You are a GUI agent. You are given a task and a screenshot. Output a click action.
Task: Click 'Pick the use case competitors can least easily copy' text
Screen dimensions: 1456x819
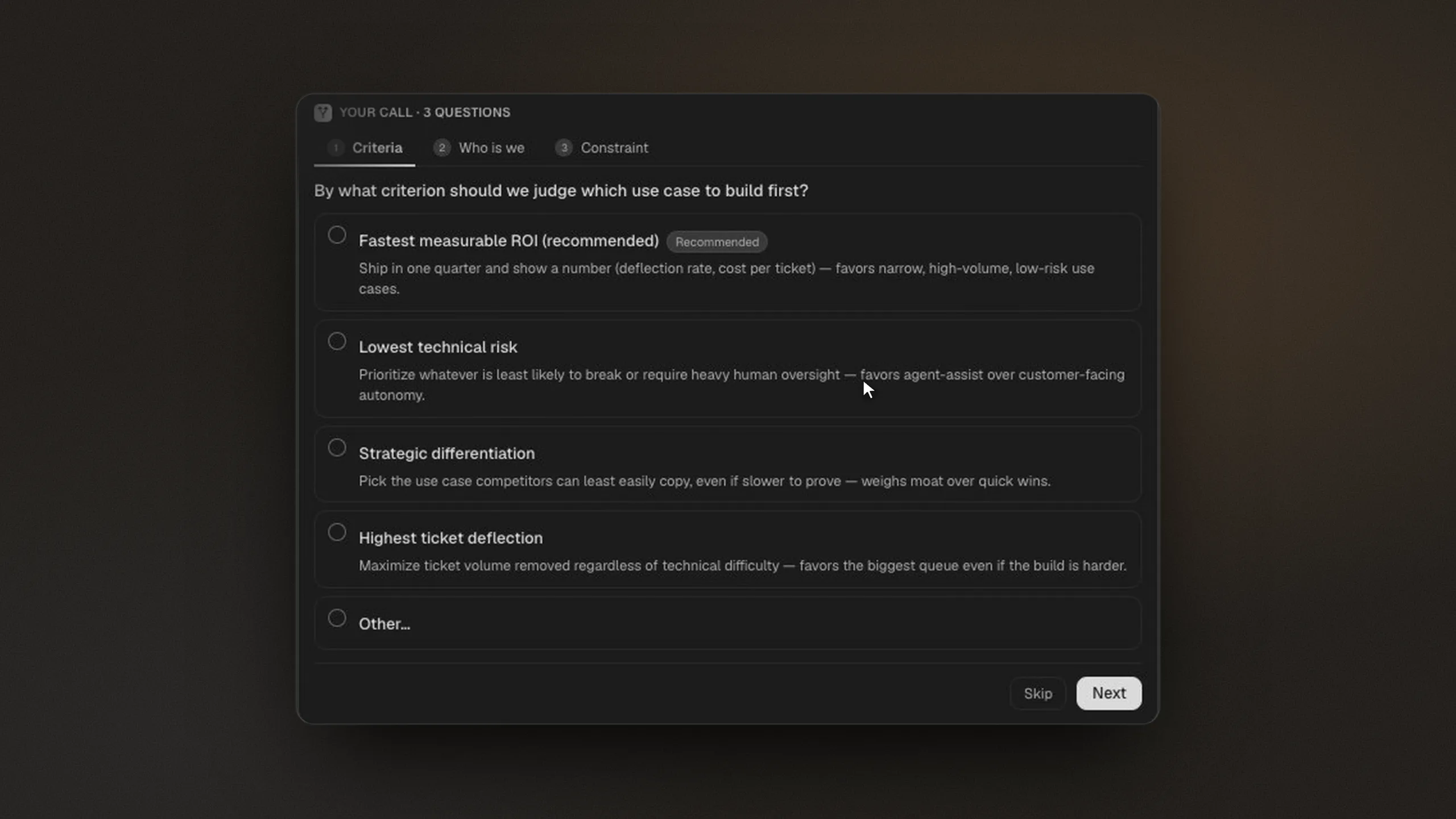click(704, 481)
